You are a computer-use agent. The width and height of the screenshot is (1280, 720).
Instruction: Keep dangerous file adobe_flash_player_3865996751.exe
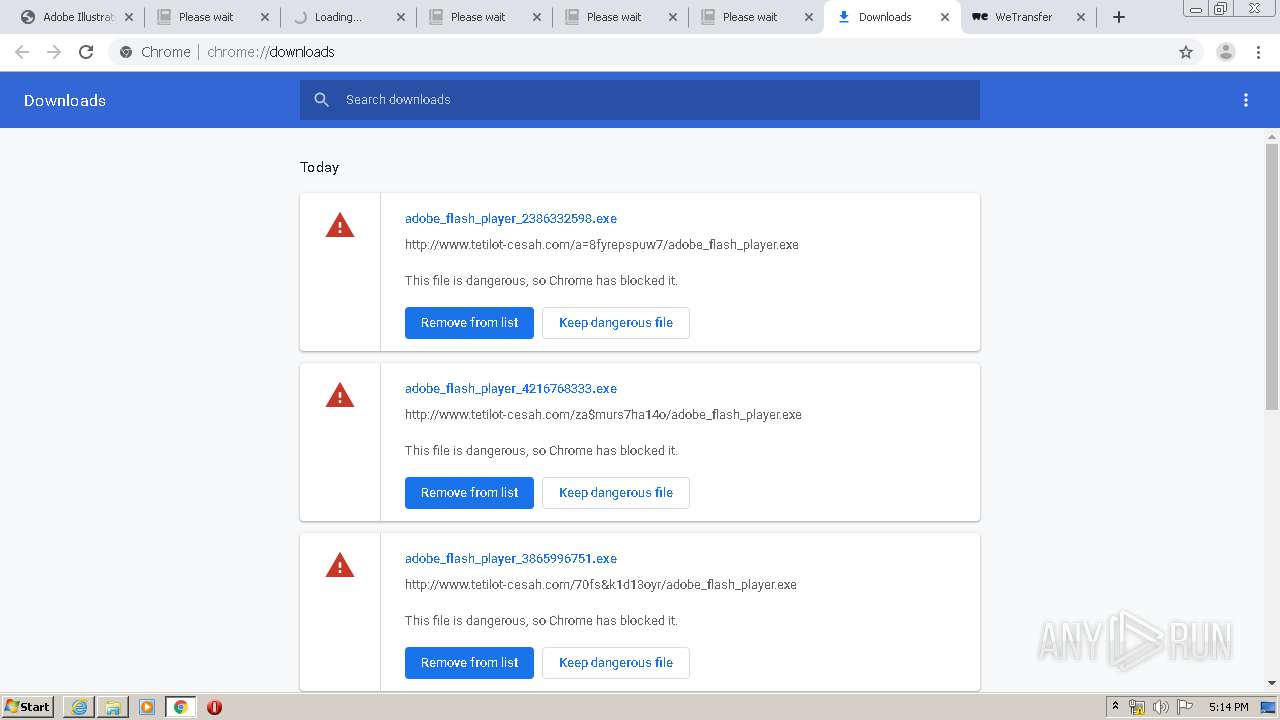[616, 663]
